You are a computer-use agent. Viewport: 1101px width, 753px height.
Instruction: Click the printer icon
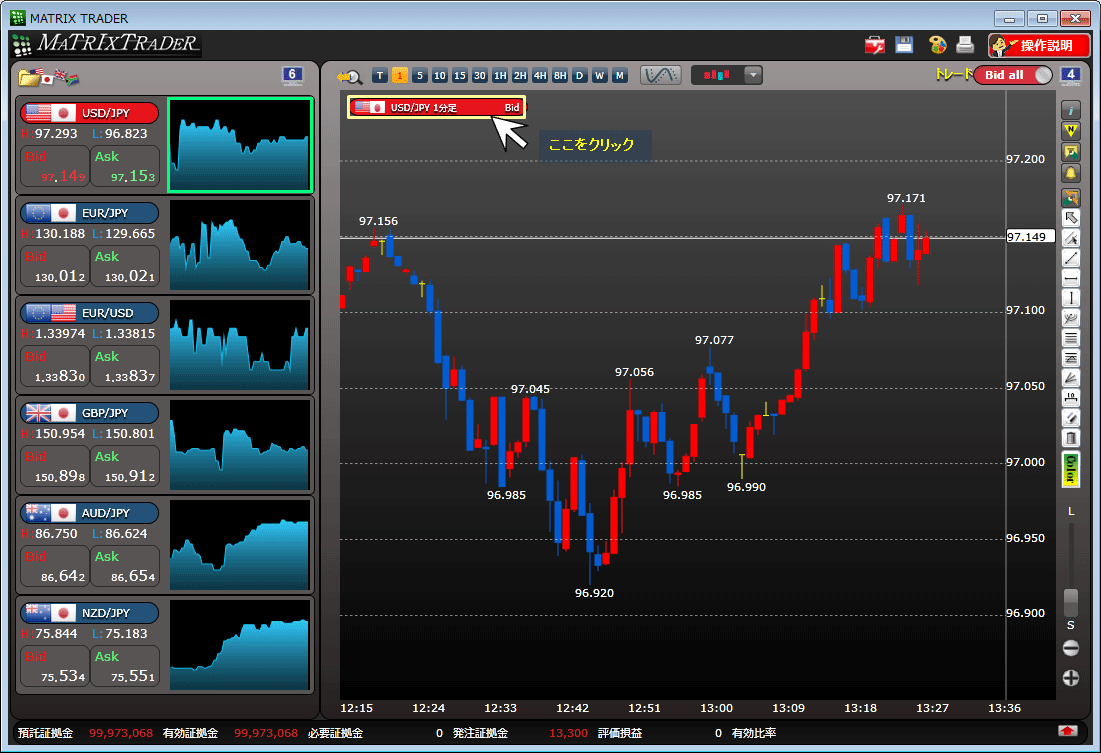[x=965, y=45]
